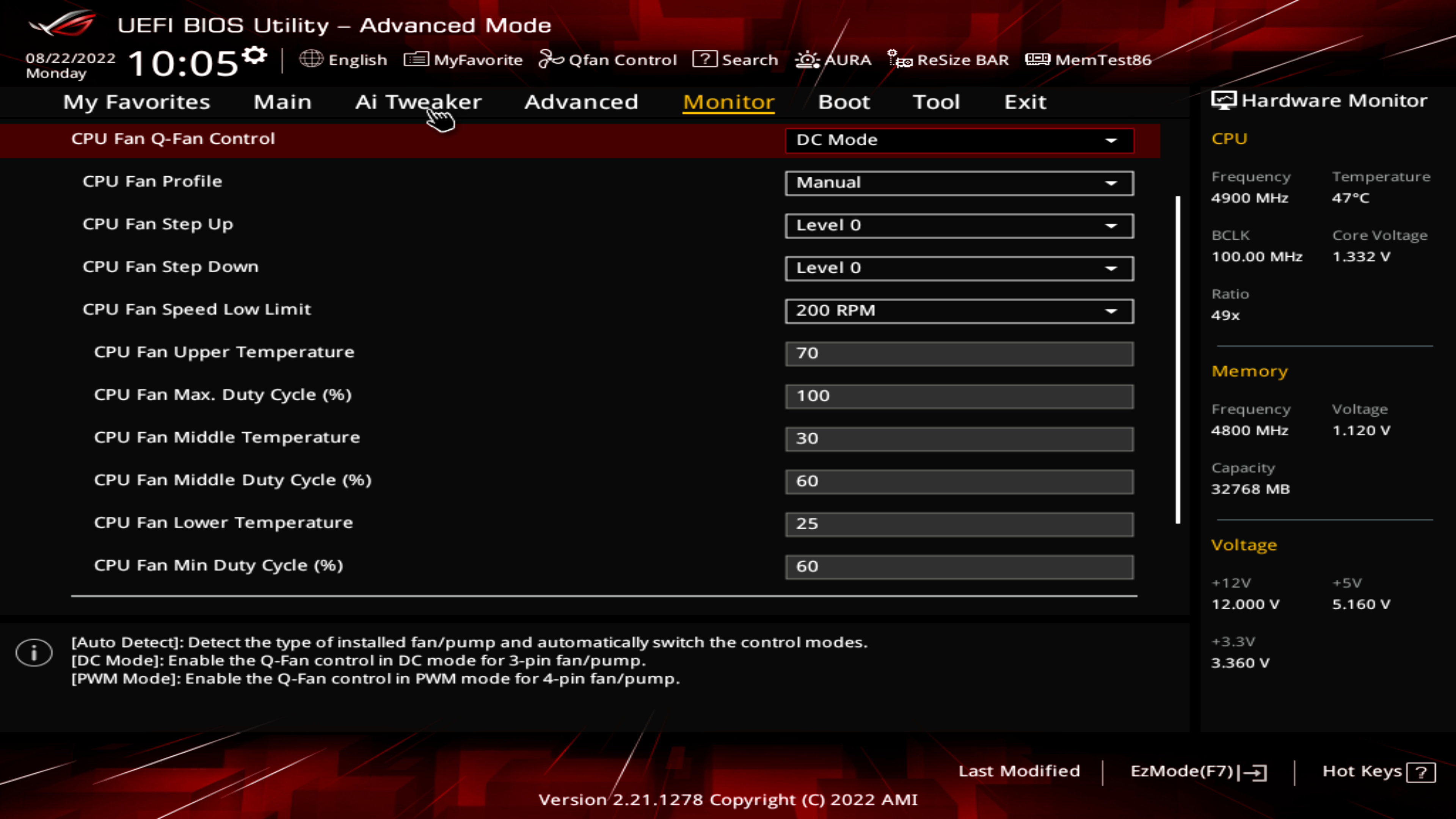Image resolution: width=1456 pixels, height=819 pixels.
Task: Click Last Modified button
Action: tap(1019, 771)
